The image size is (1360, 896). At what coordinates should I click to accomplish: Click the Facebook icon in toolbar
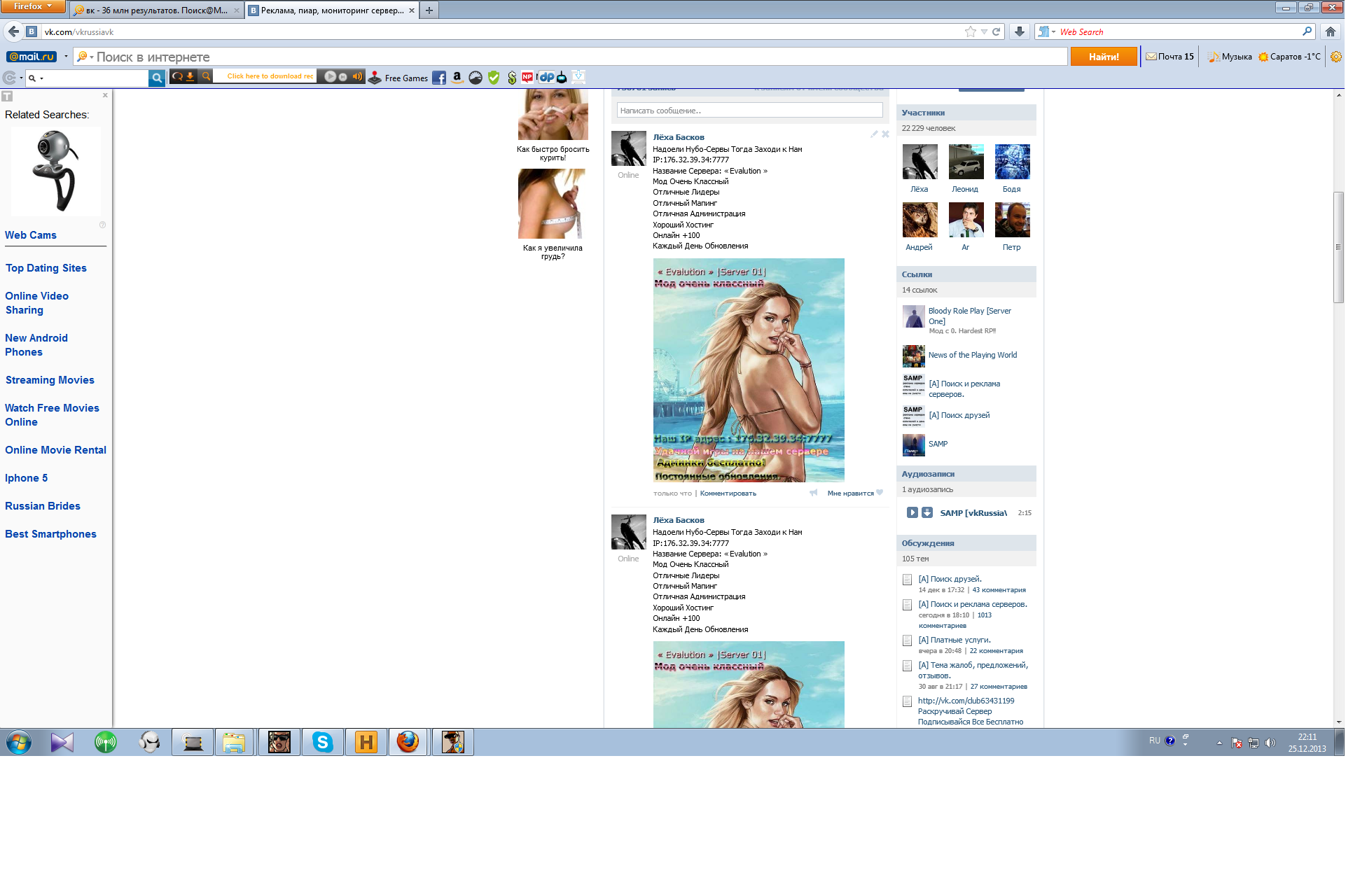[x=439, y=78]
